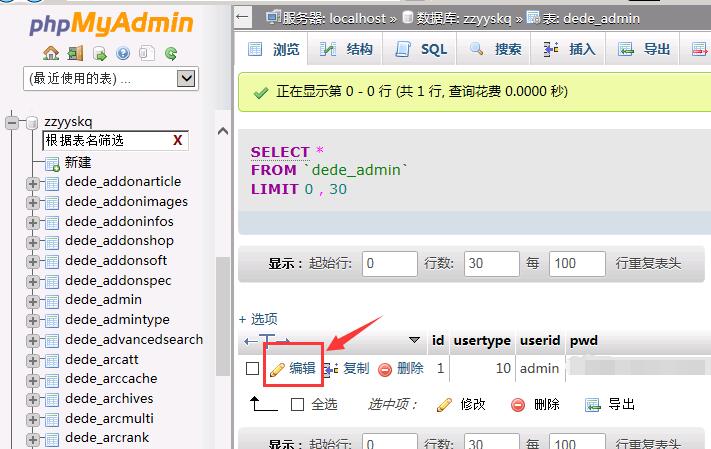711x449 pixels.
Task: Expand dede_addonimages tree node
Action: click(x=33, y=203)
